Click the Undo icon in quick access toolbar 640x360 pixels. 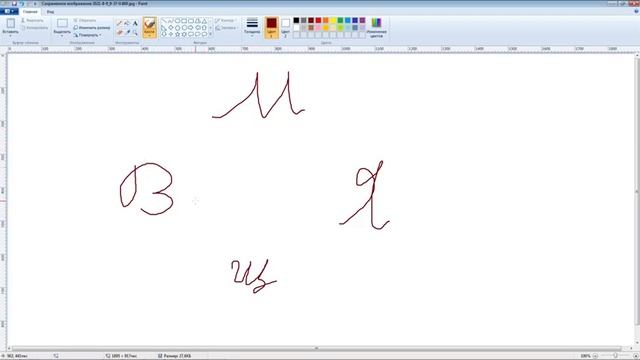22,3
